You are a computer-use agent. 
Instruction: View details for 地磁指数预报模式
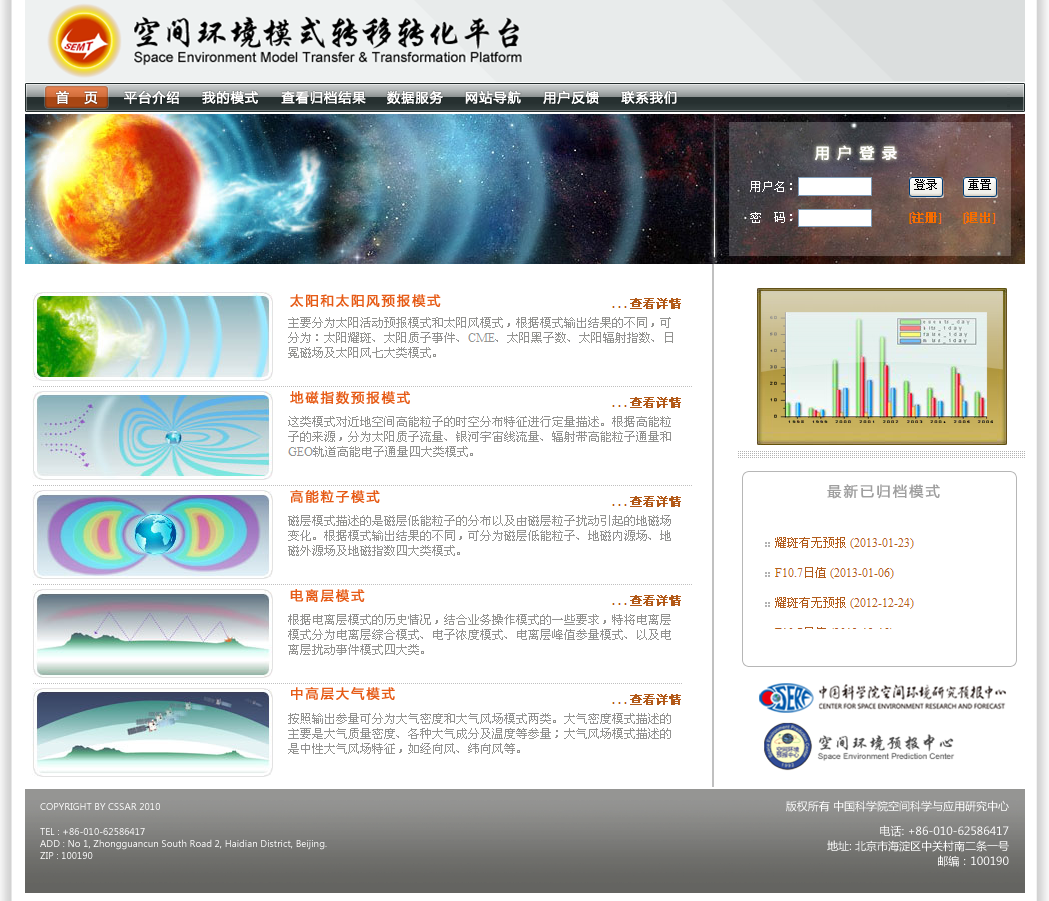647,403
